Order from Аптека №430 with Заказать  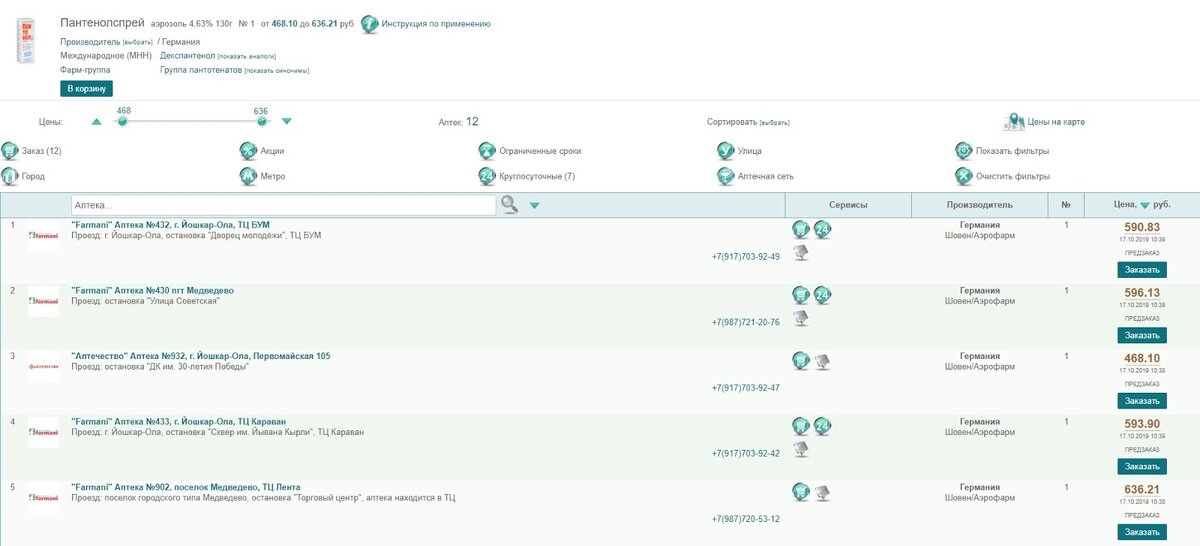tap(1141, 335)
